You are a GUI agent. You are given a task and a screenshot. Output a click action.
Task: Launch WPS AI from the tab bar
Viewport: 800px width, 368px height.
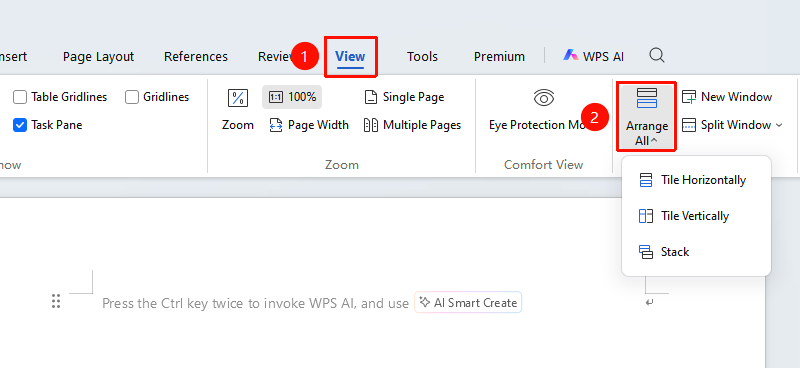click(x=593, y=56)
